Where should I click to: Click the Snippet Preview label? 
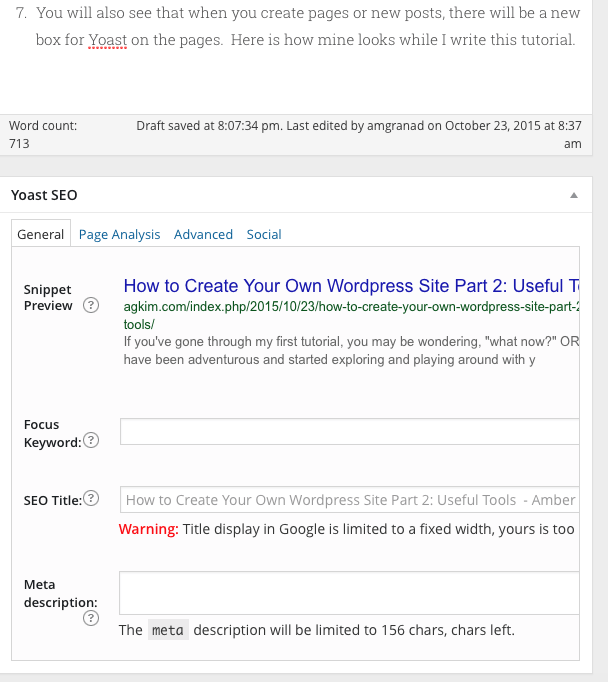[x=48, y=298]
